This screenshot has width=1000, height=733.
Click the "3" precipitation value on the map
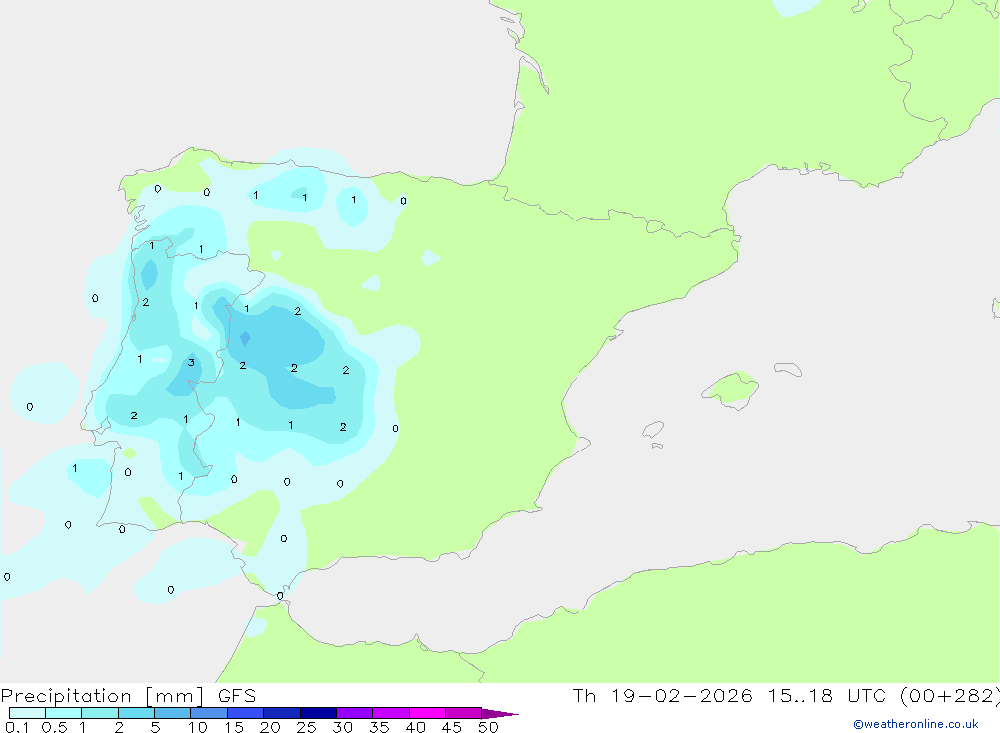point(191,362)
